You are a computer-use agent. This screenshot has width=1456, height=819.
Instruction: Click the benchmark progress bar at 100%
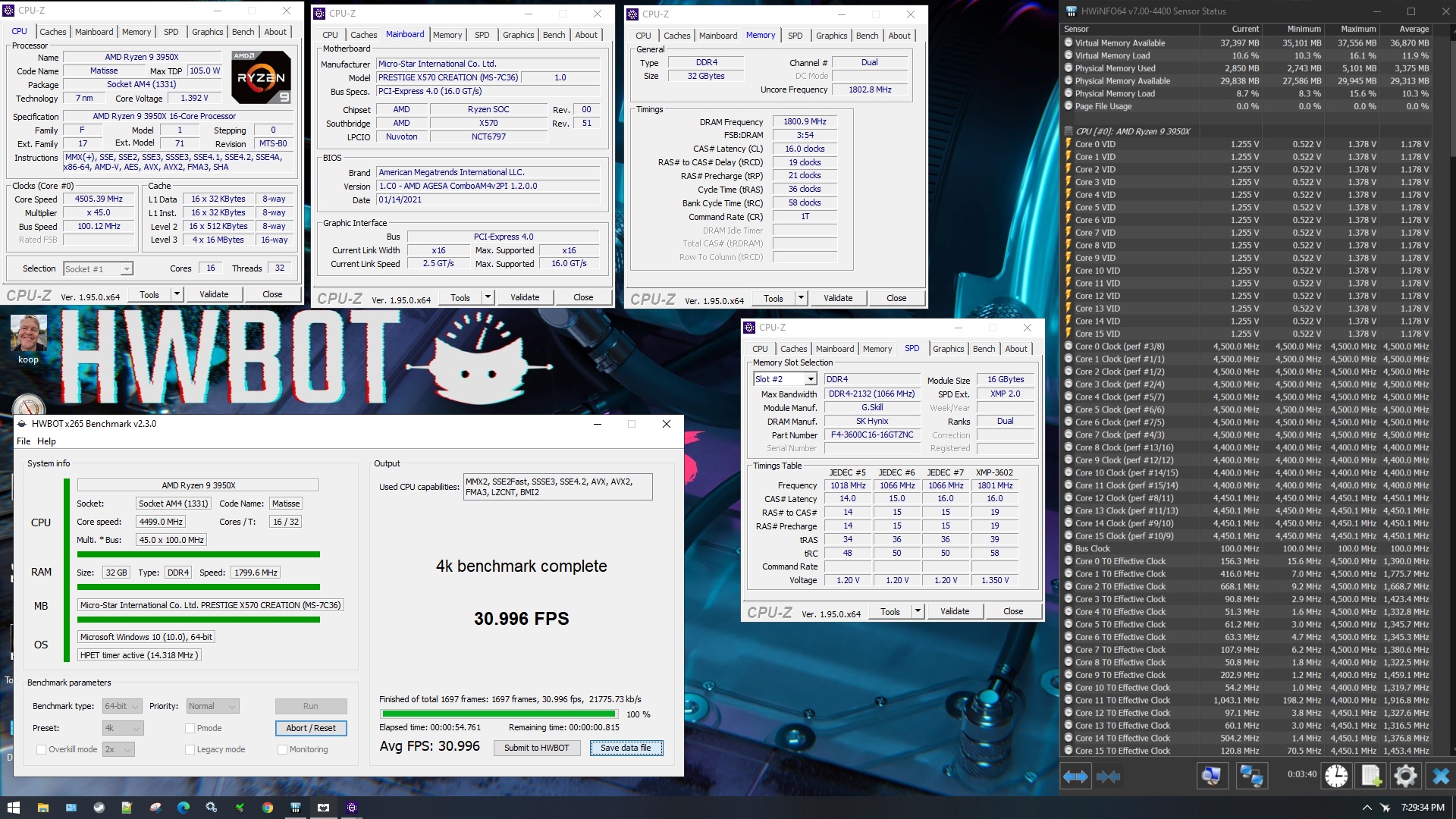[499, 714]
